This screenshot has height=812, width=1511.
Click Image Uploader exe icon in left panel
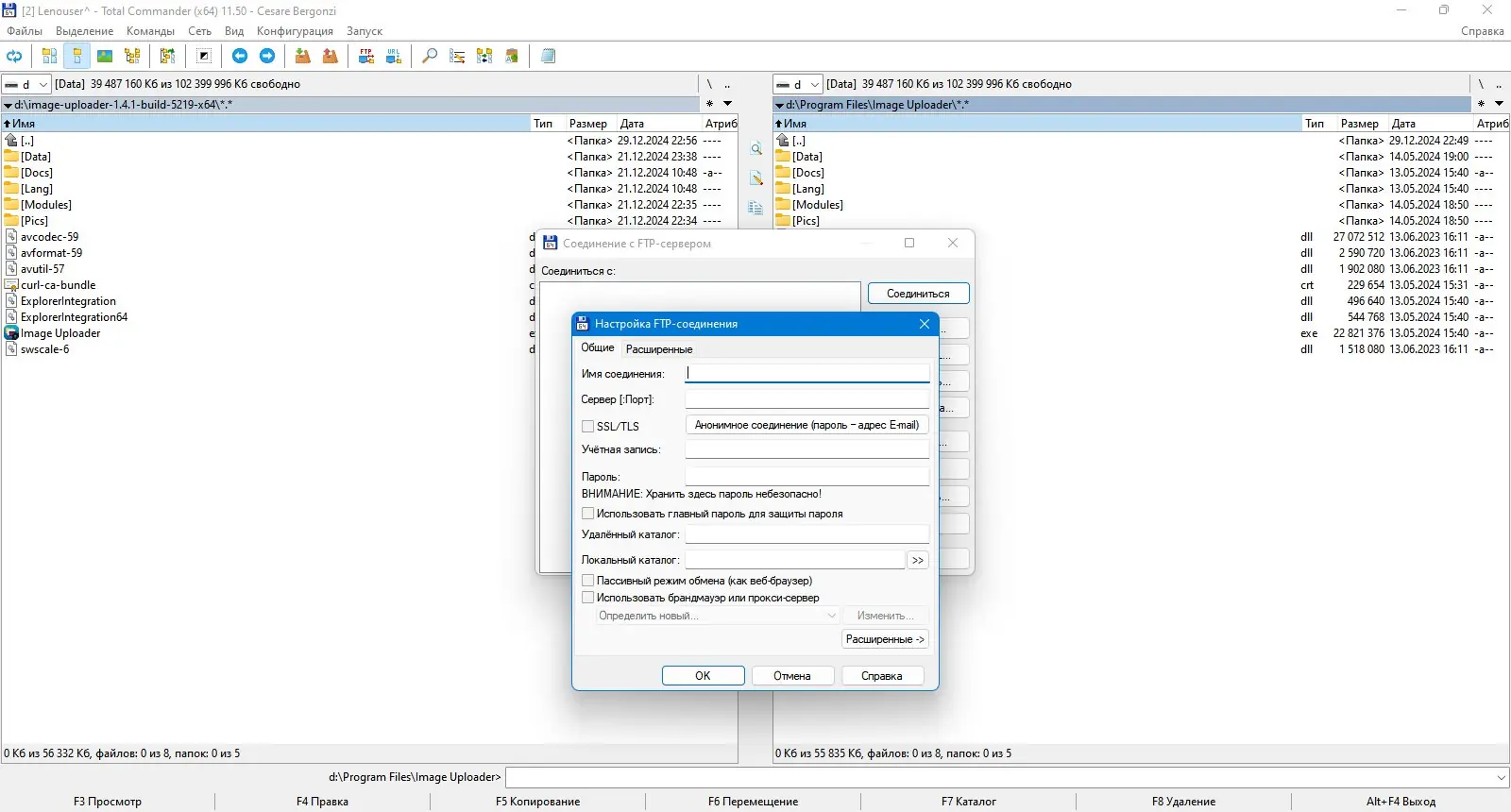tap(11, 333)
